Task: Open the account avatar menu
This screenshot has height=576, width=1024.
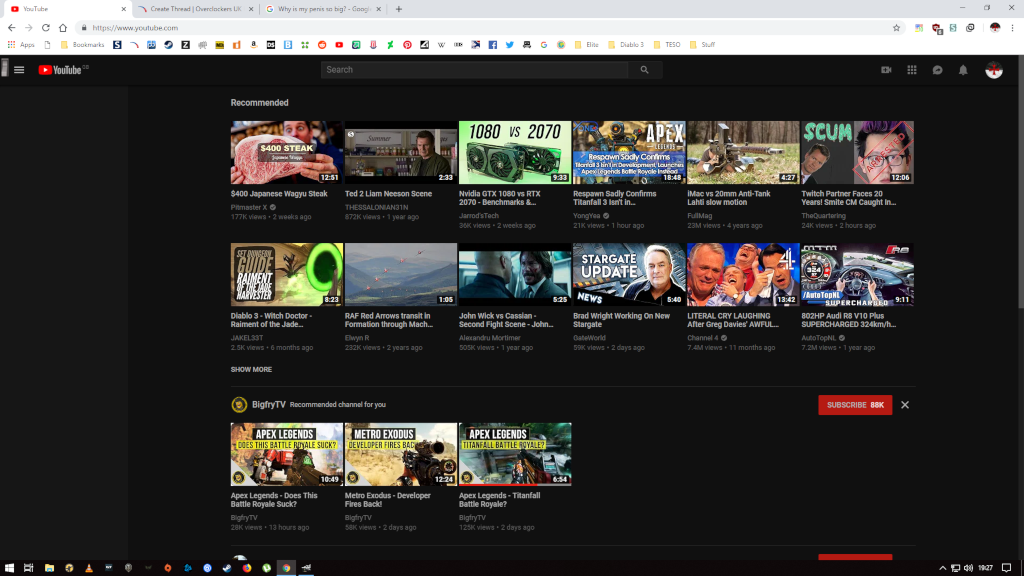Action: pos(994,70)
